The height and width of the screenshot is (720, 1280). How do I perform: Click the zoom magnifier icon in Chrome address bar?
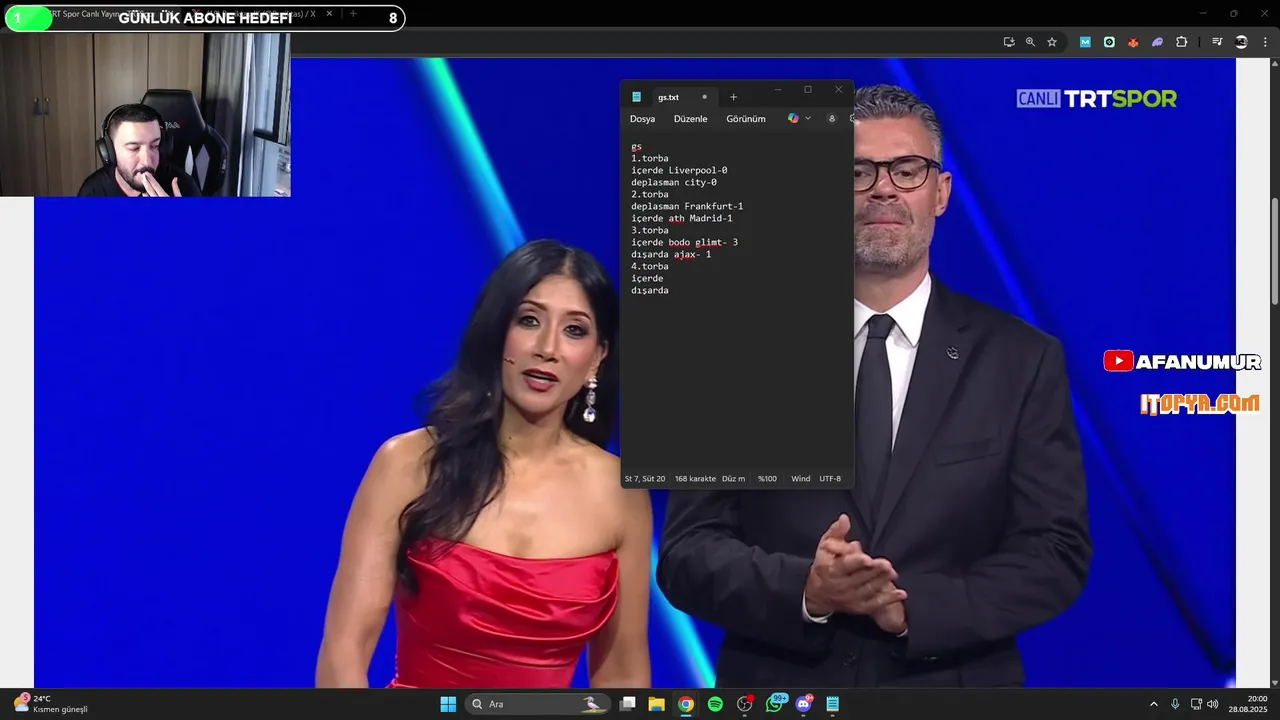coord(1030,42)
